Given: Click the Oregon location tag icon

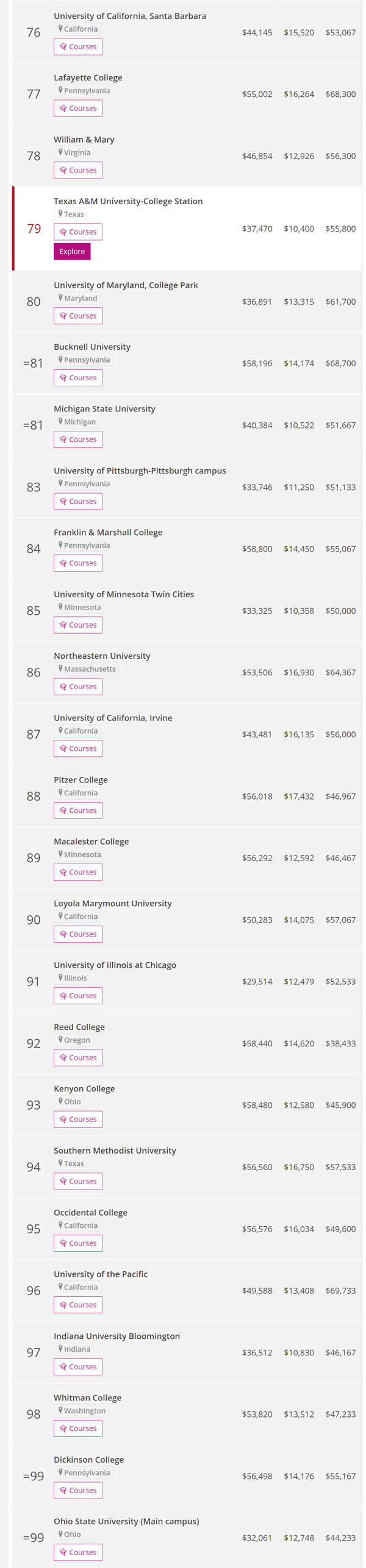Looking at the screenshot, I should pos(60,1040).
